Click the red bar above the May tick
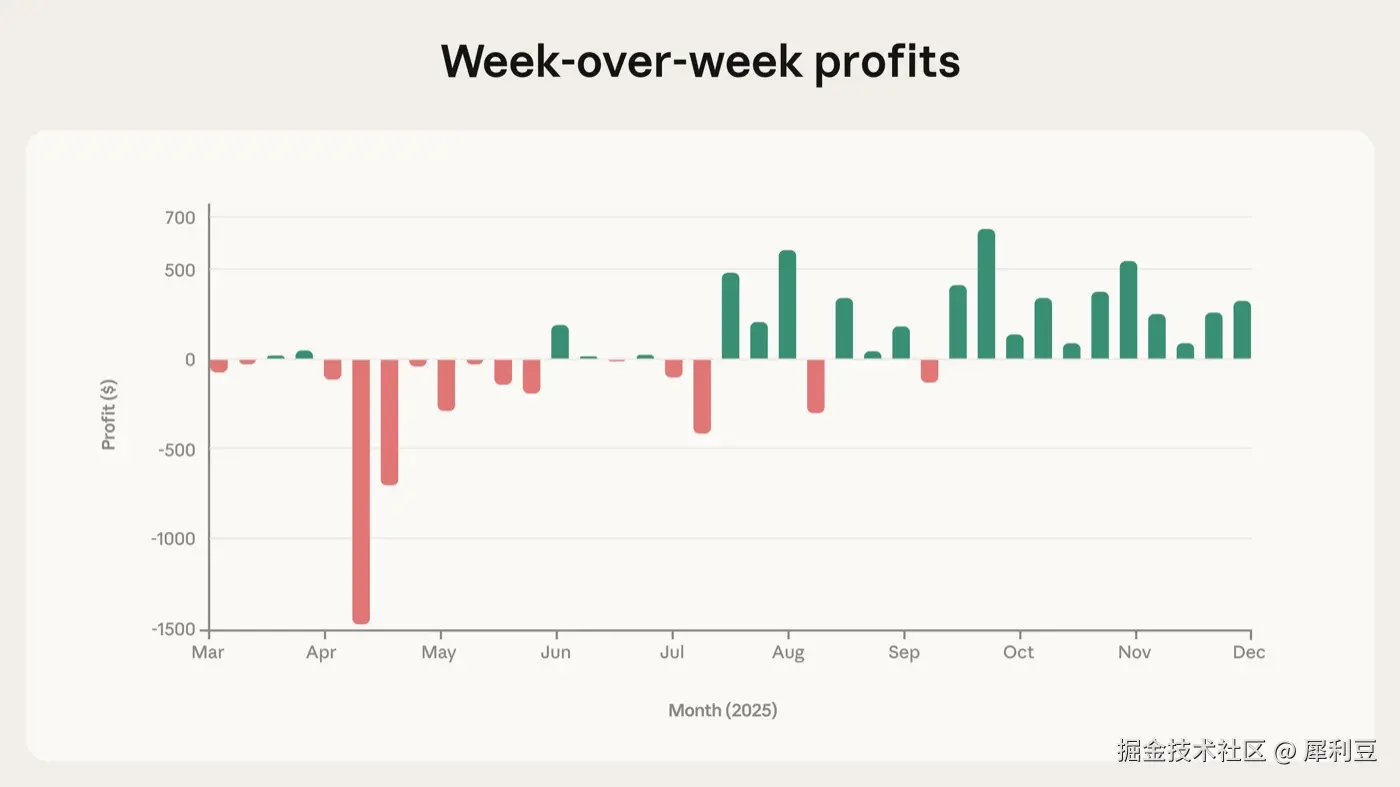This screenshot has height=787, width=1400. (446, 385)
